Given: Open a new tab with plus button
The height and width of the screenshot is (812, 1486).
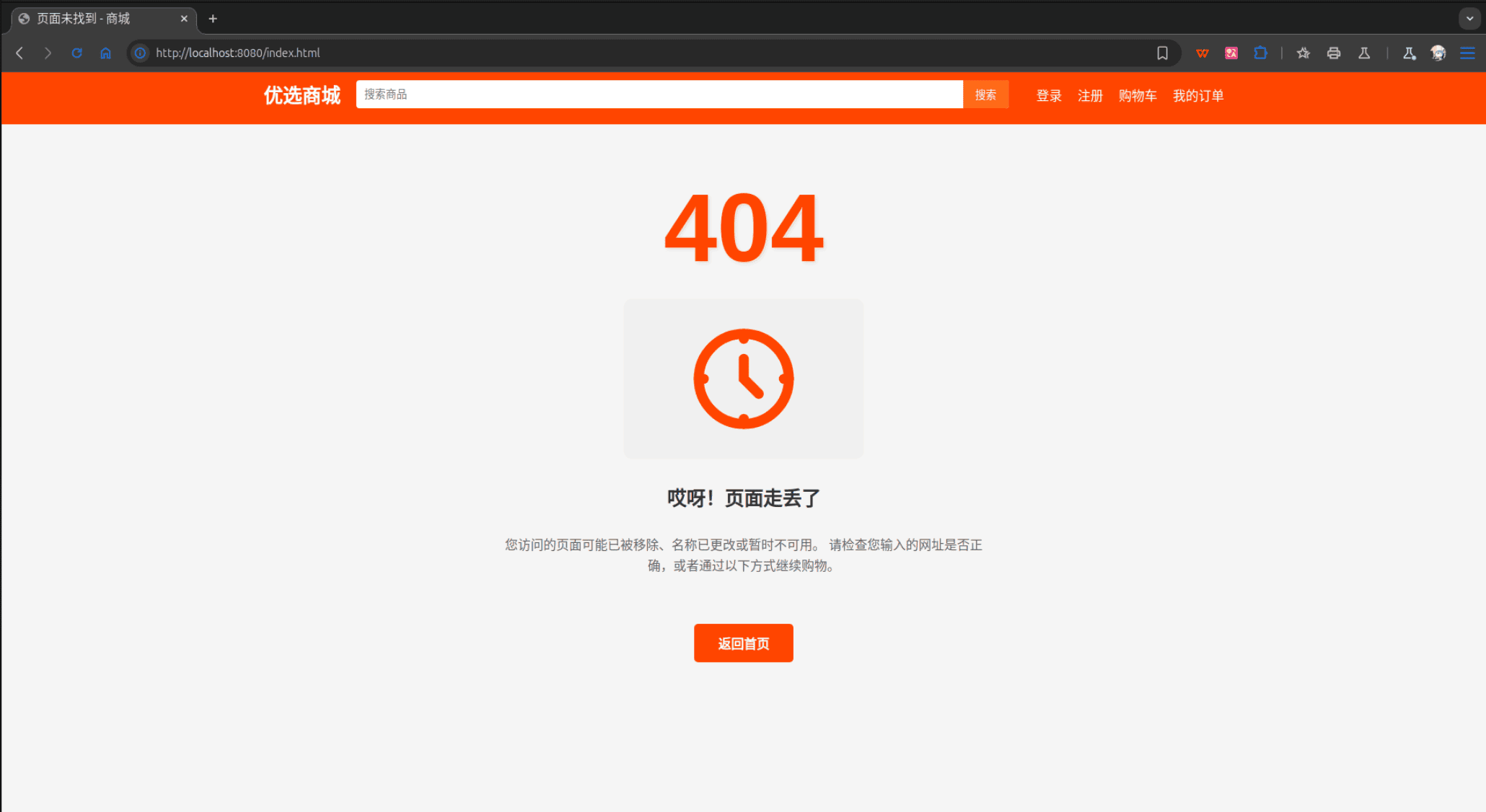Looking at the screenshot, I should click(213, 19).
